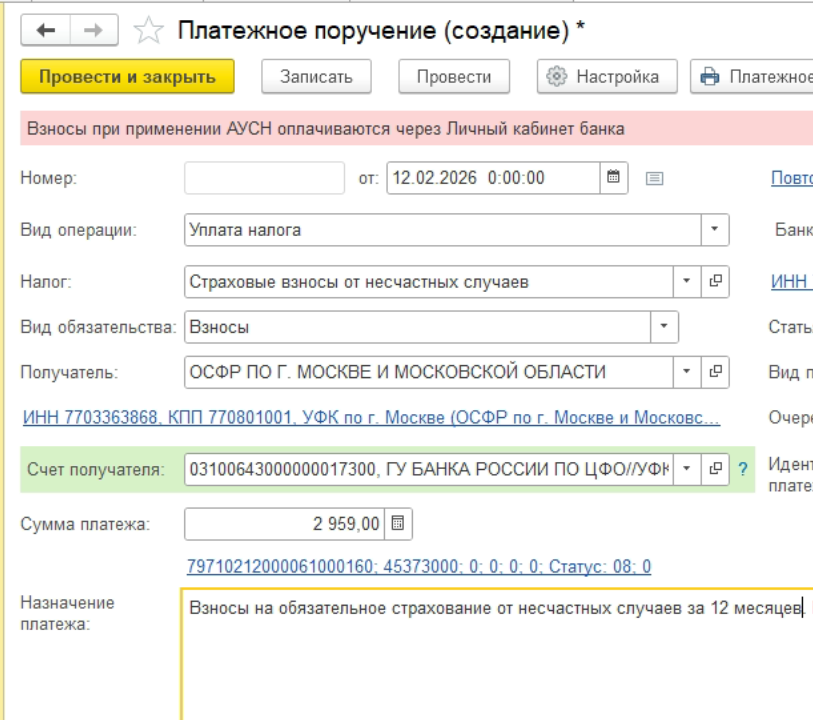
Task: Add document to favorites with star icon
Action: 148,30
